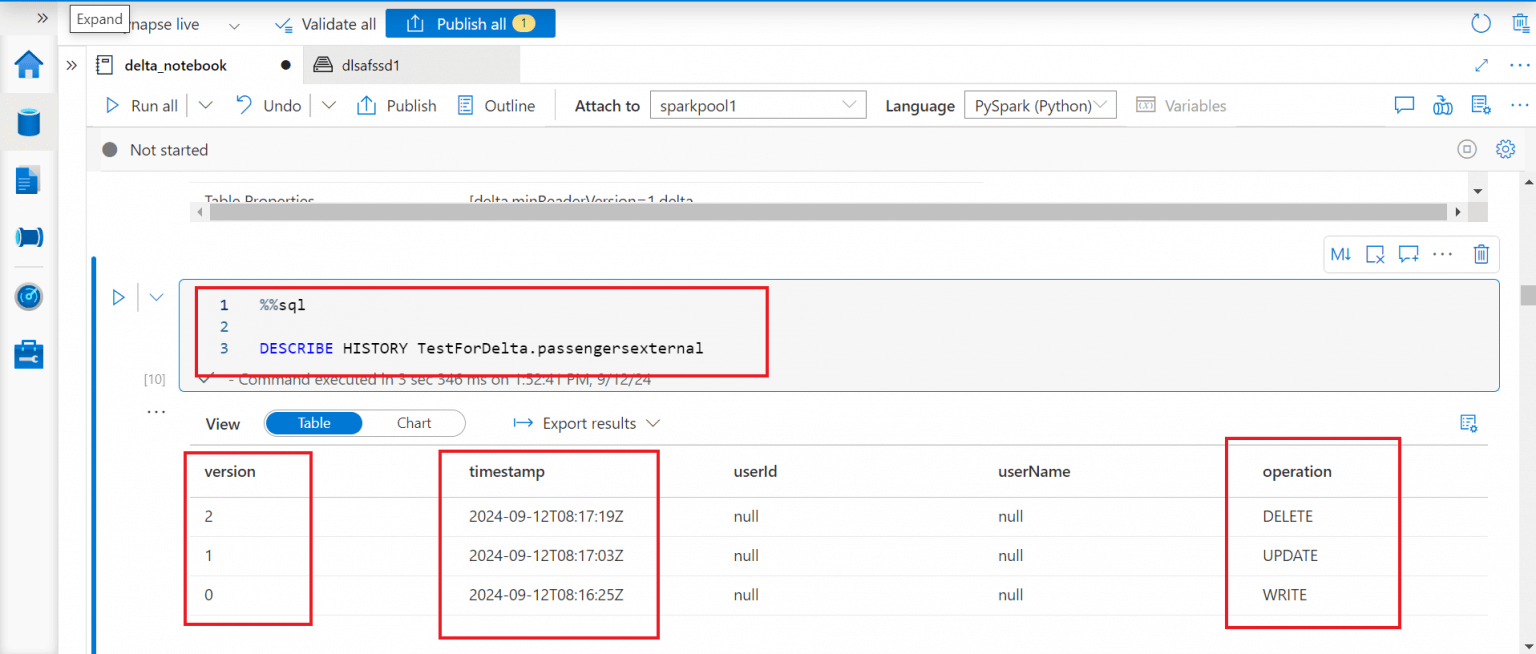Select the Develop hub icon
1536x654 pixels.
pos(28,180)
